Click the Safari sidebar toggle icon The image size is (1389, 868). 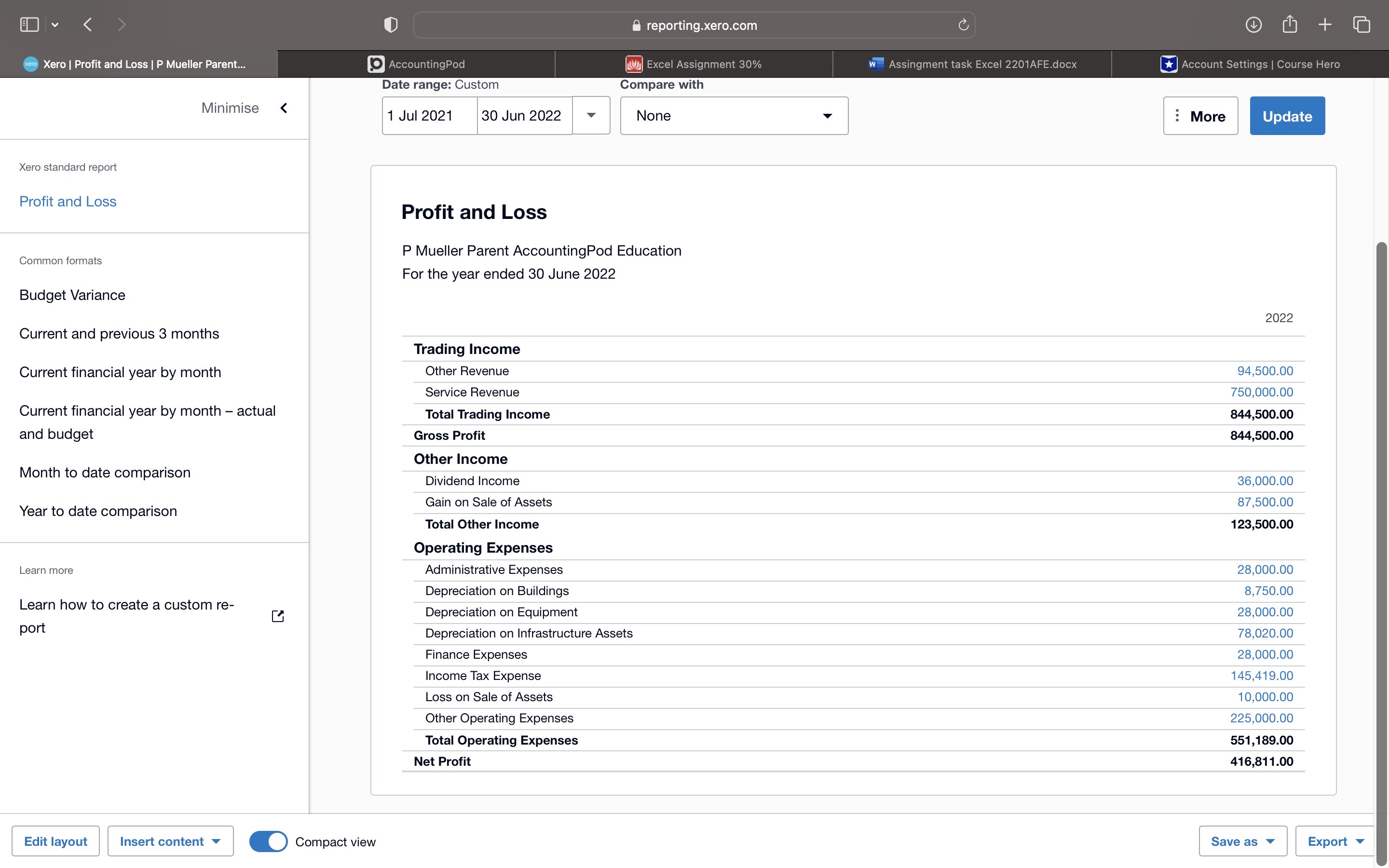[x=29, y=25]
